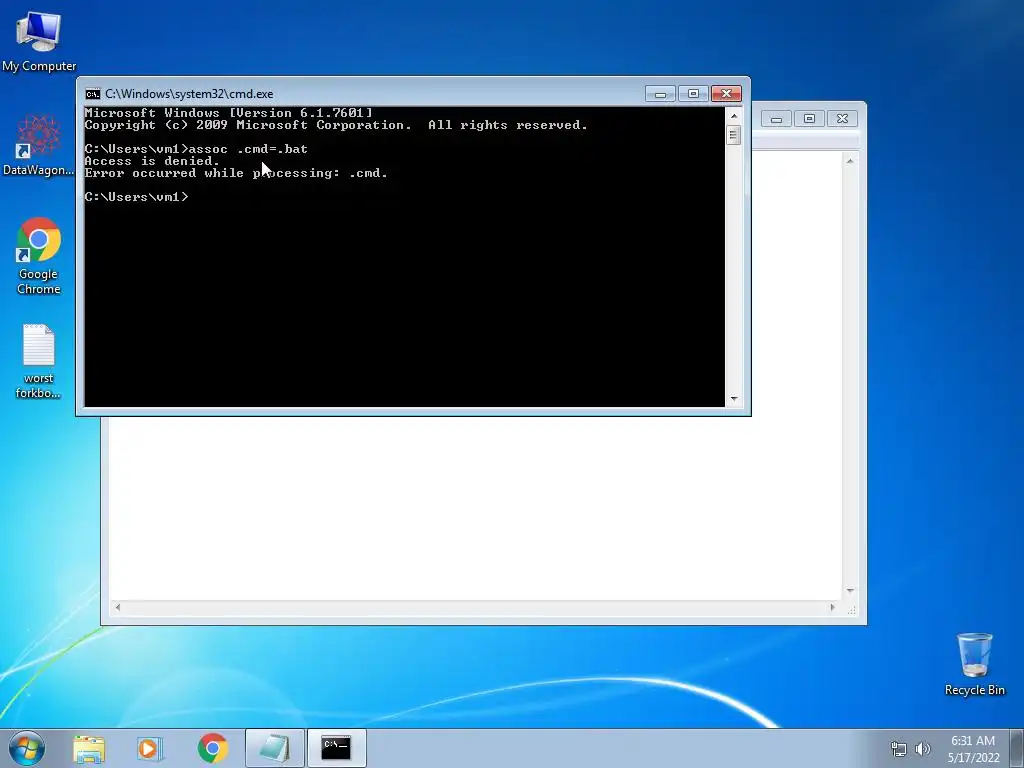Launch Windows Media Player from taskbar
Viewport: 1024px width, 768px height.
pos(150,748)
